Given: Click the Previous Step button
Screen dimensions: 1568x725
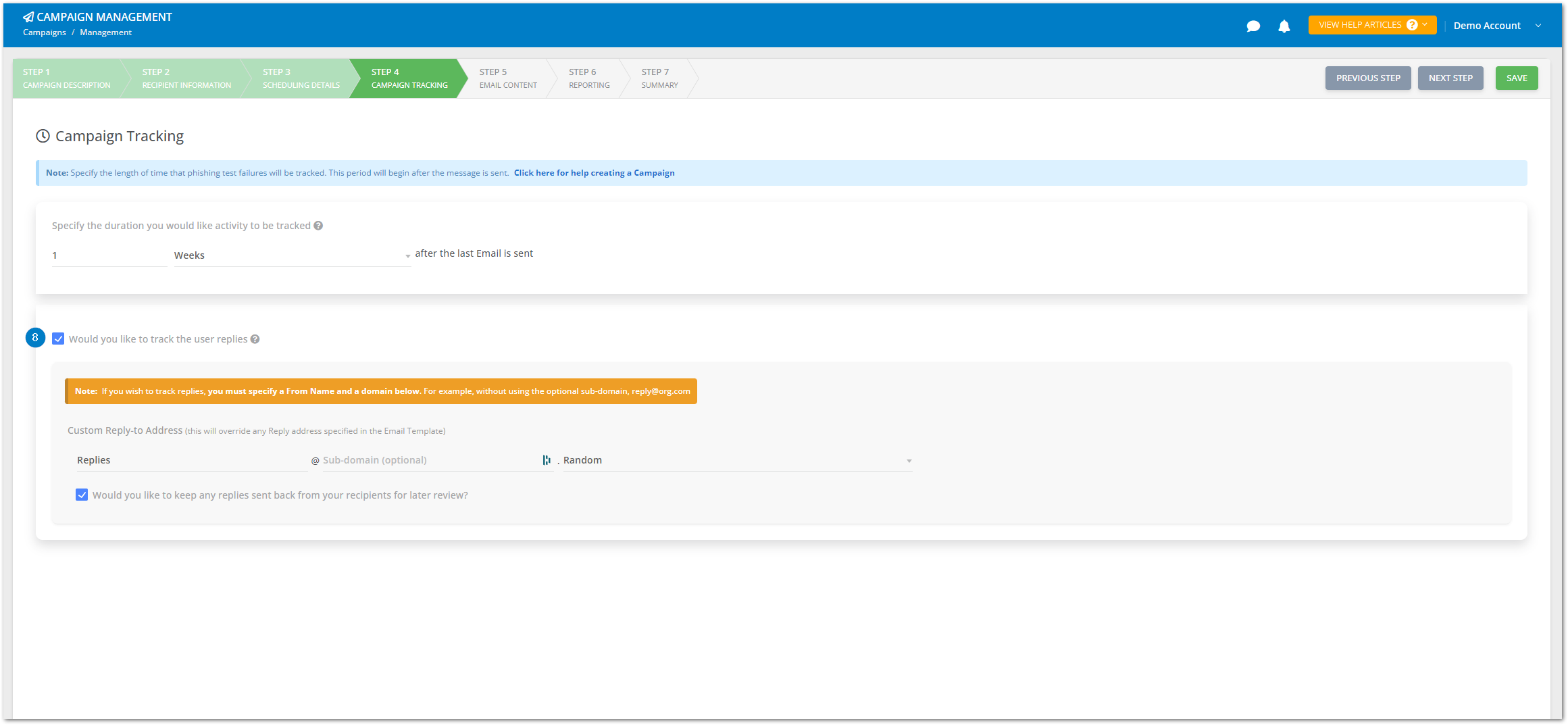Looking at the screenshot, I should [x=1368, y=78].
